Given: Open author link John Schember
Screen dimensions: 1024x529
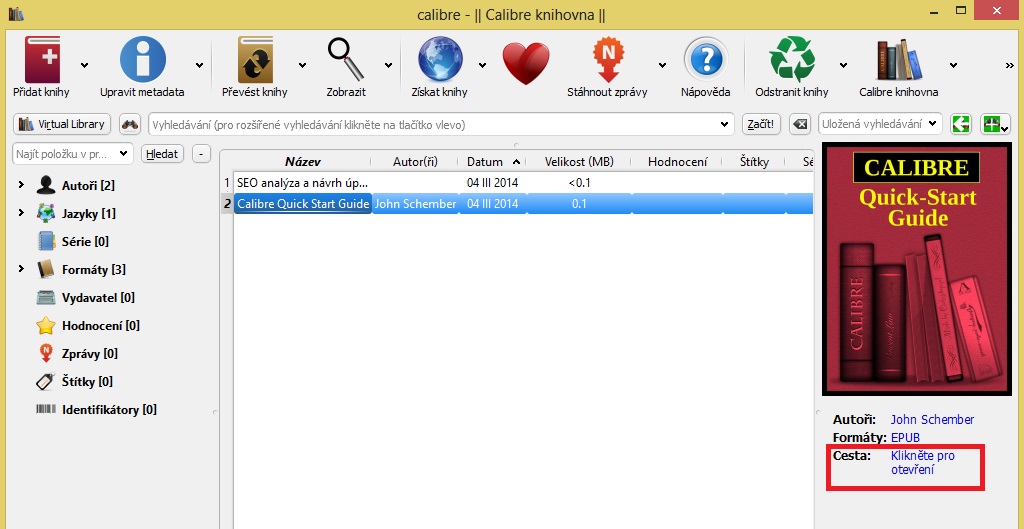Looking at the screenshot, I should (932, 420).
